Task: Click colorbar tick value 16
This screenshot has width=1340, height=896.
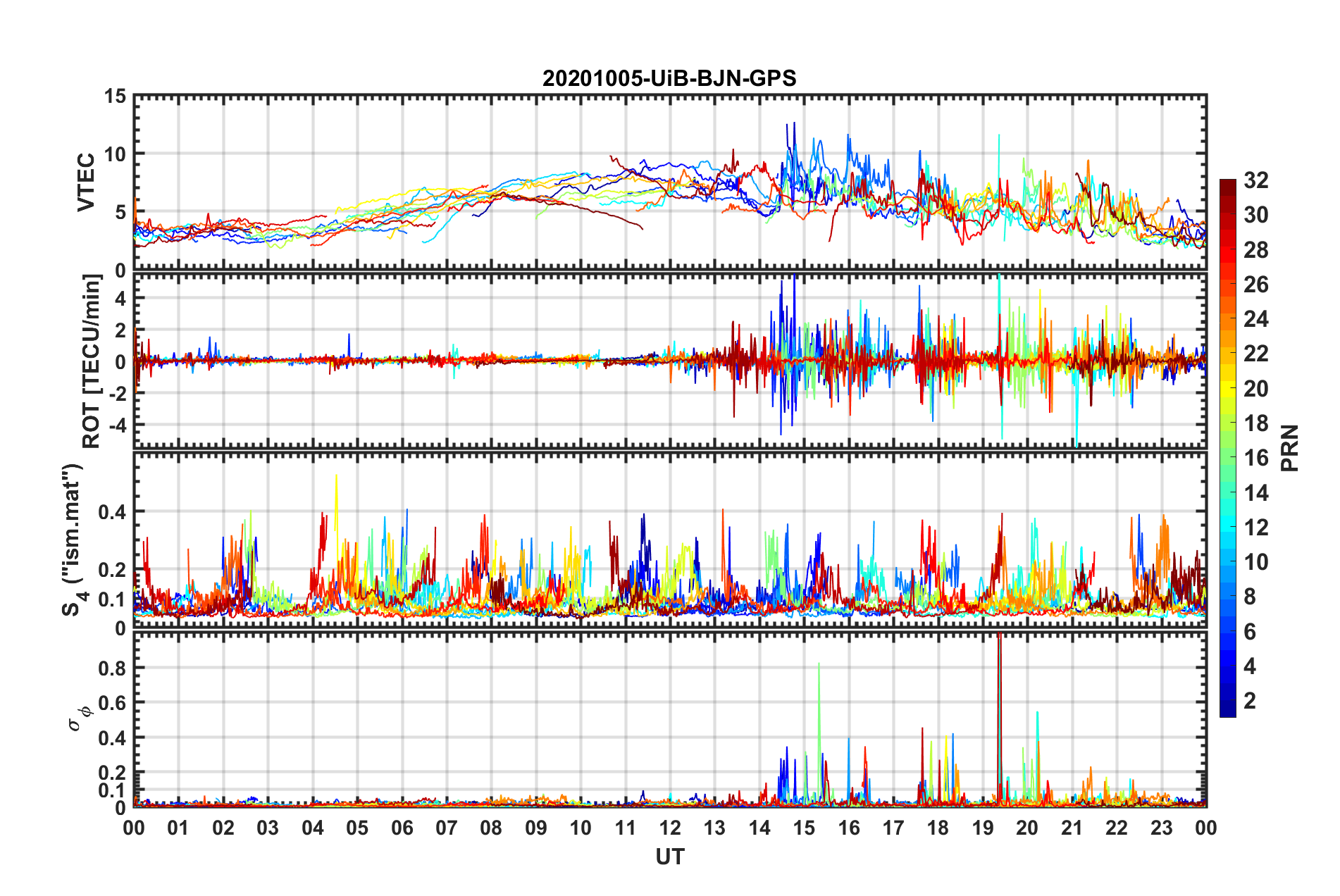Action: (x=1255, y=458)
